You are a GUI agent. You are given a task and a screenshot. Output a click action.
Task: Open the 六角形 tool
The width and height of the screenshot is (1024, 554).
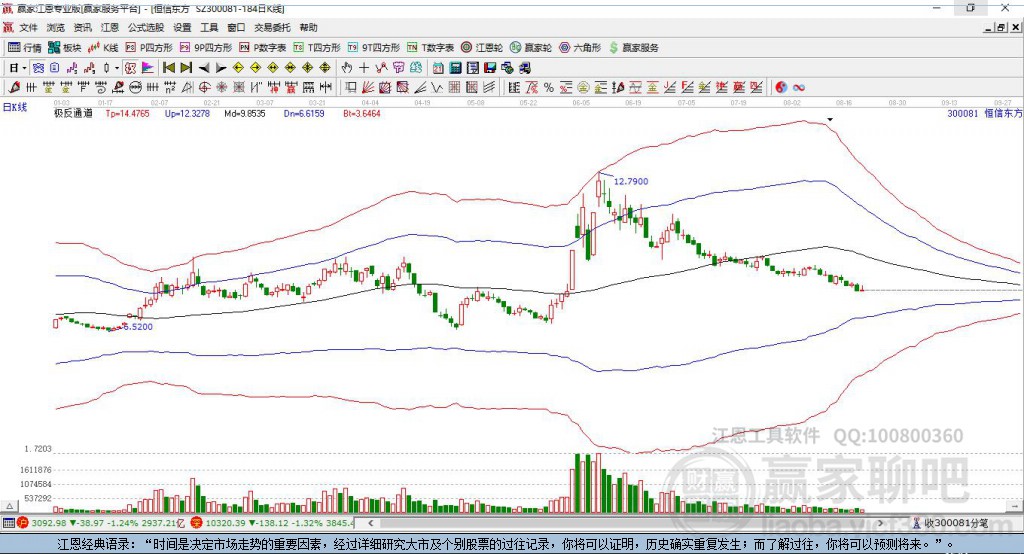(580, 48)
